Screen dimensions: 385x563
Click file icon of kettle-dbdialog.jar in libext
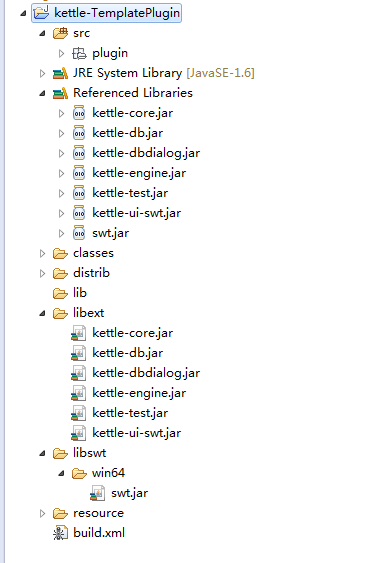click(79, 373)
